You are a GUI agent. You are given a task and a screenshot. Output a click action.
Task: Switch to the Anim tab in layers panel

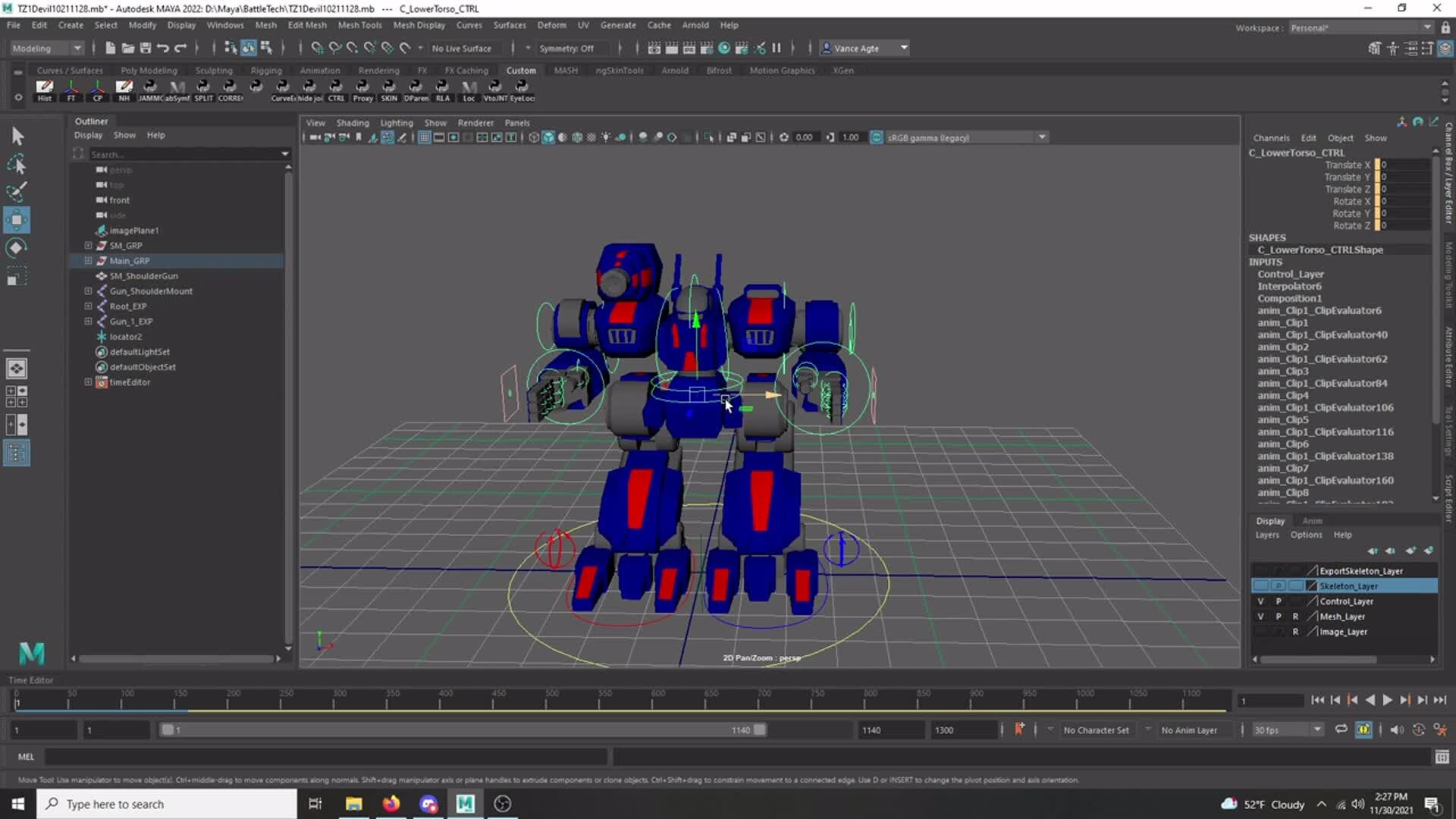(x=1312, y=521)
